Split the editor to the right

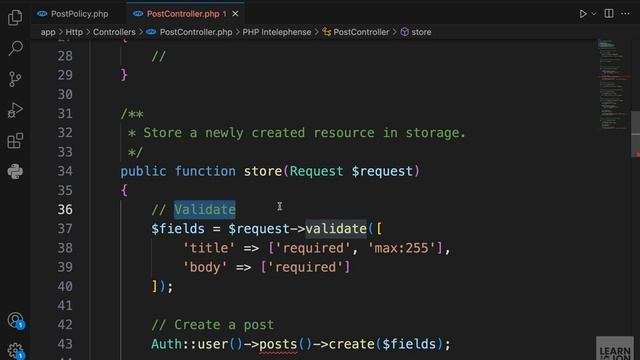[609, 13]
